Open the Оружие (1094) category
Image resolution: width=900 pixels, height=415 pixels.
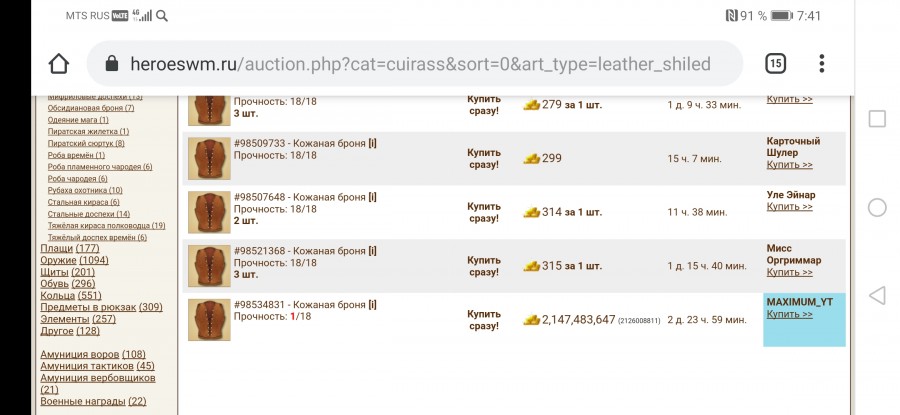pyautogui.click(x=74, y=260)
